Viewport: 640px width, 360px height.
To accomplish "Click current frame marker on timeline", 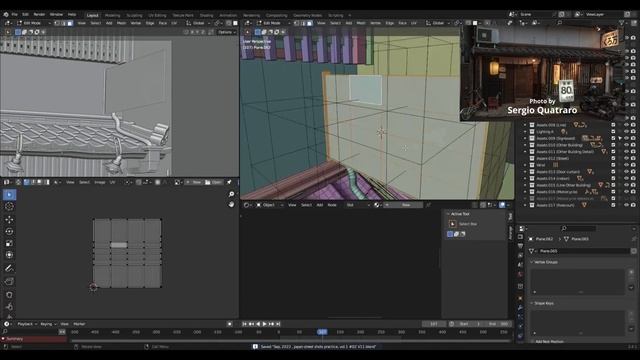I will 322,332.
